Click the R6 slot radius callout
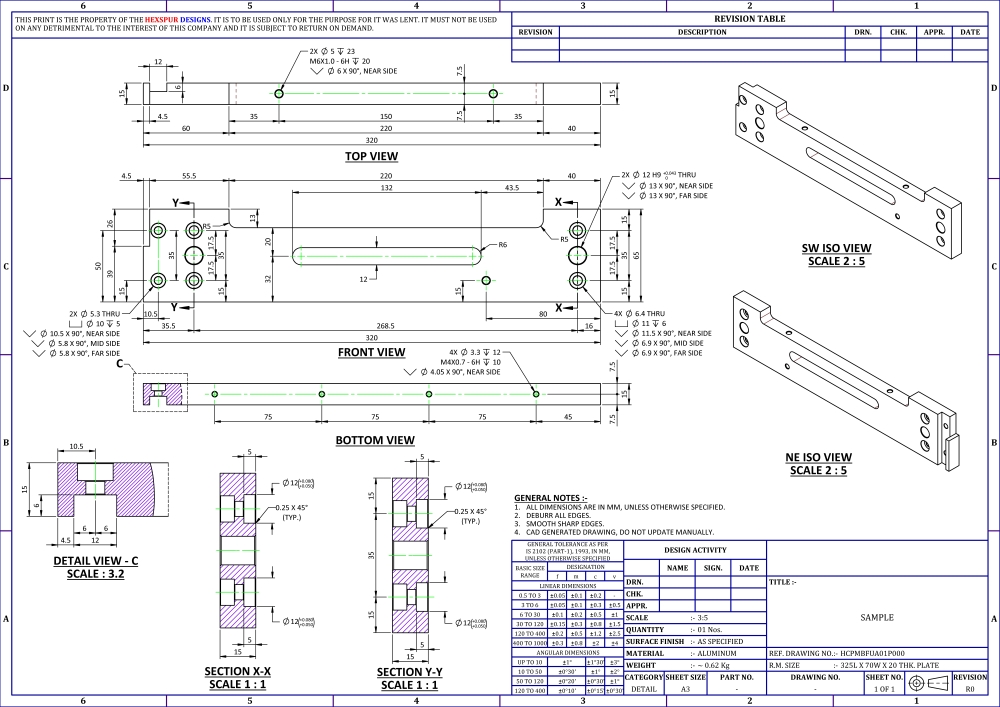The width and height of the screenshot is (1000, 707). point(503,245)
